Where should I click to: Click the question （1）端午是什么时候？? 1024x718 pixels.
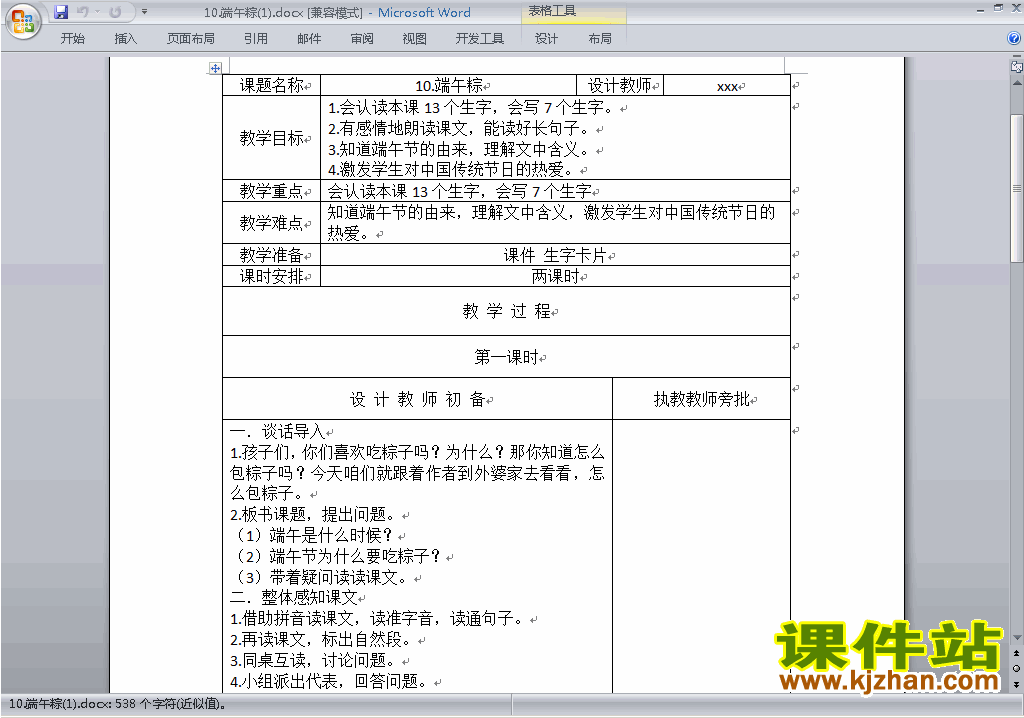[x=313, y=535]
